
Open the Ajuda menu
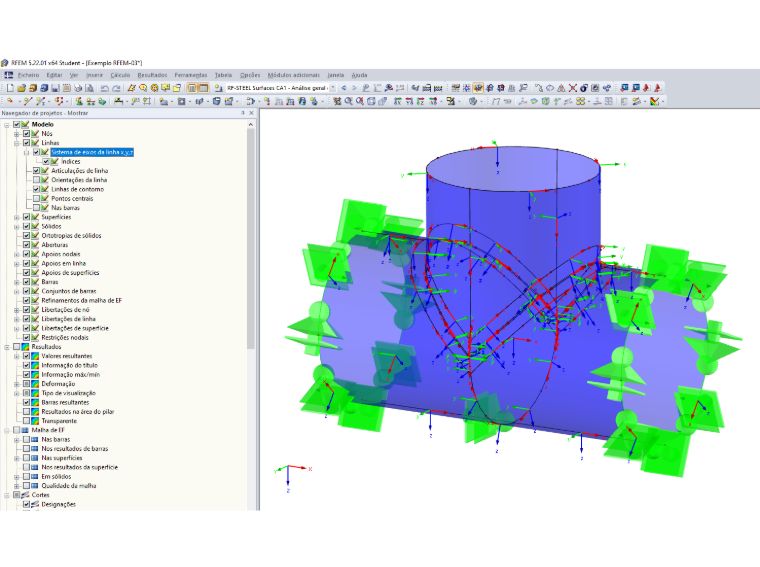359,75
